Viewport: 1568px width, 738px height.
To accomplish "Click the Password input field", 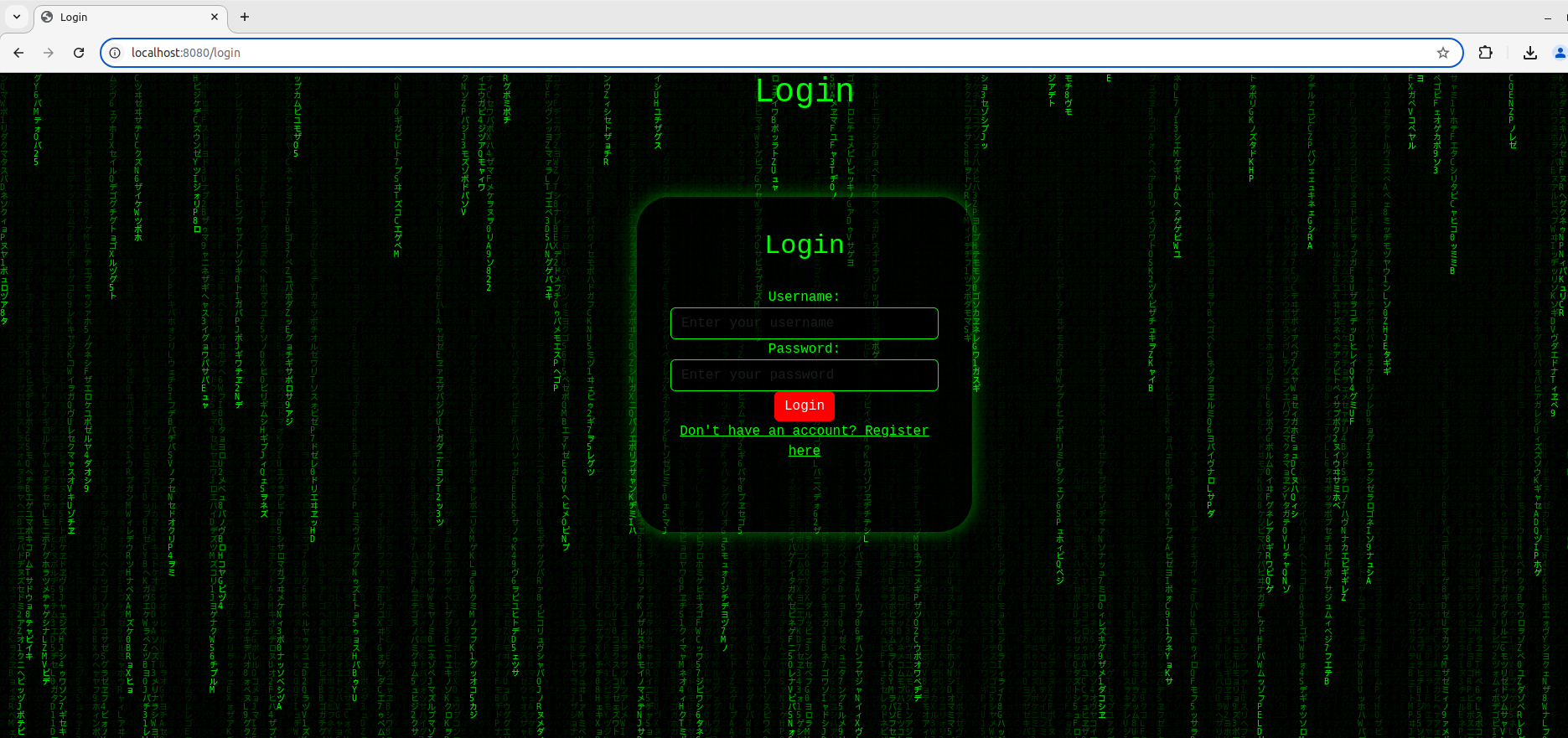I will [x=805, y=375].
